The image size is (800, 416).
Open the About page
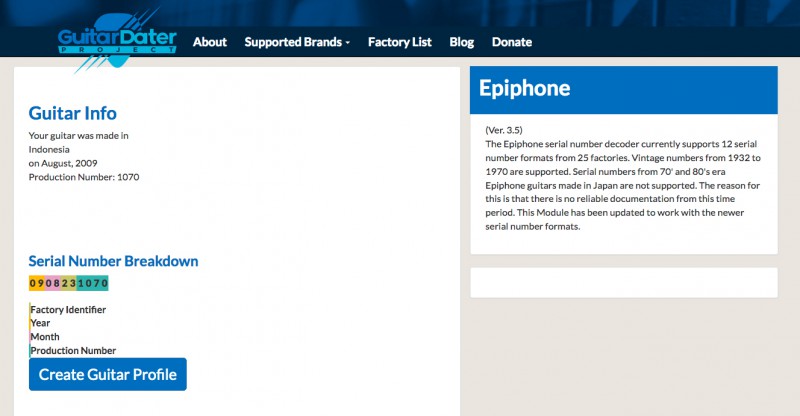point(210,42)
